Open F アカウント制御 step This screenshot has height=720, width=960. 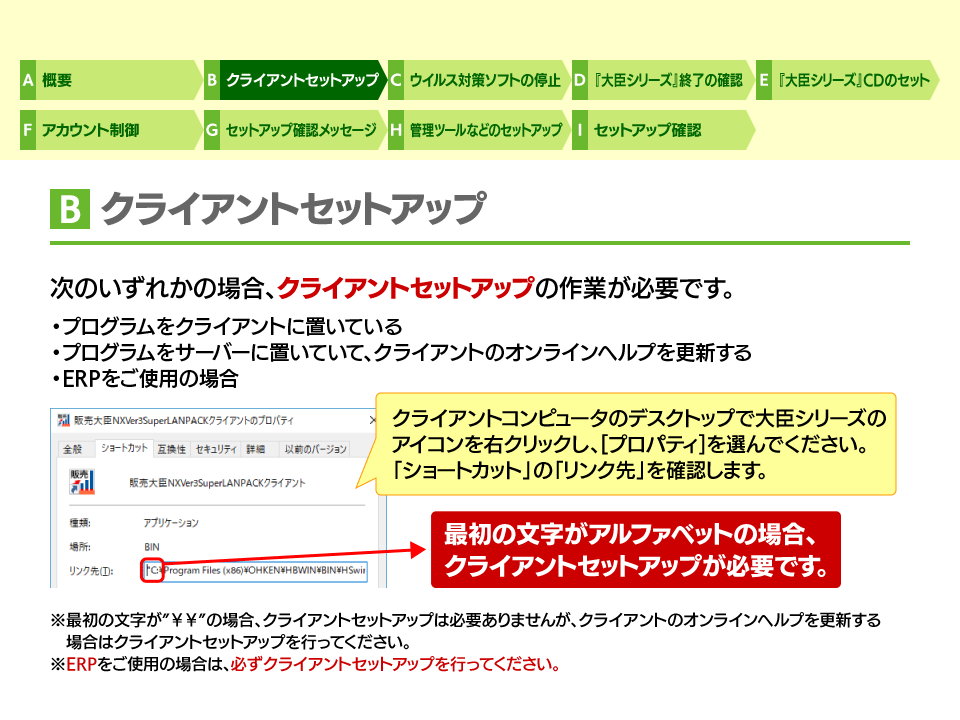click(111, 130)
